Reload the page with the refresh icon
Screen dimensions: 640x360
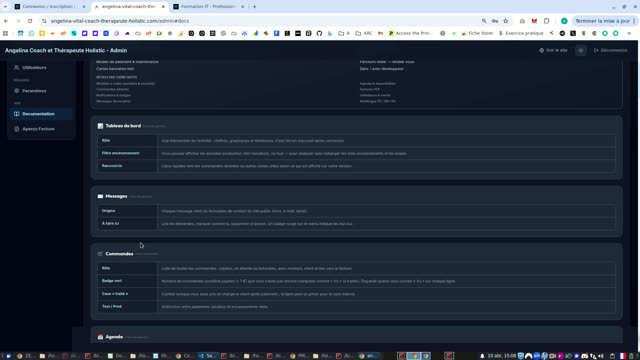pos(30,21)
